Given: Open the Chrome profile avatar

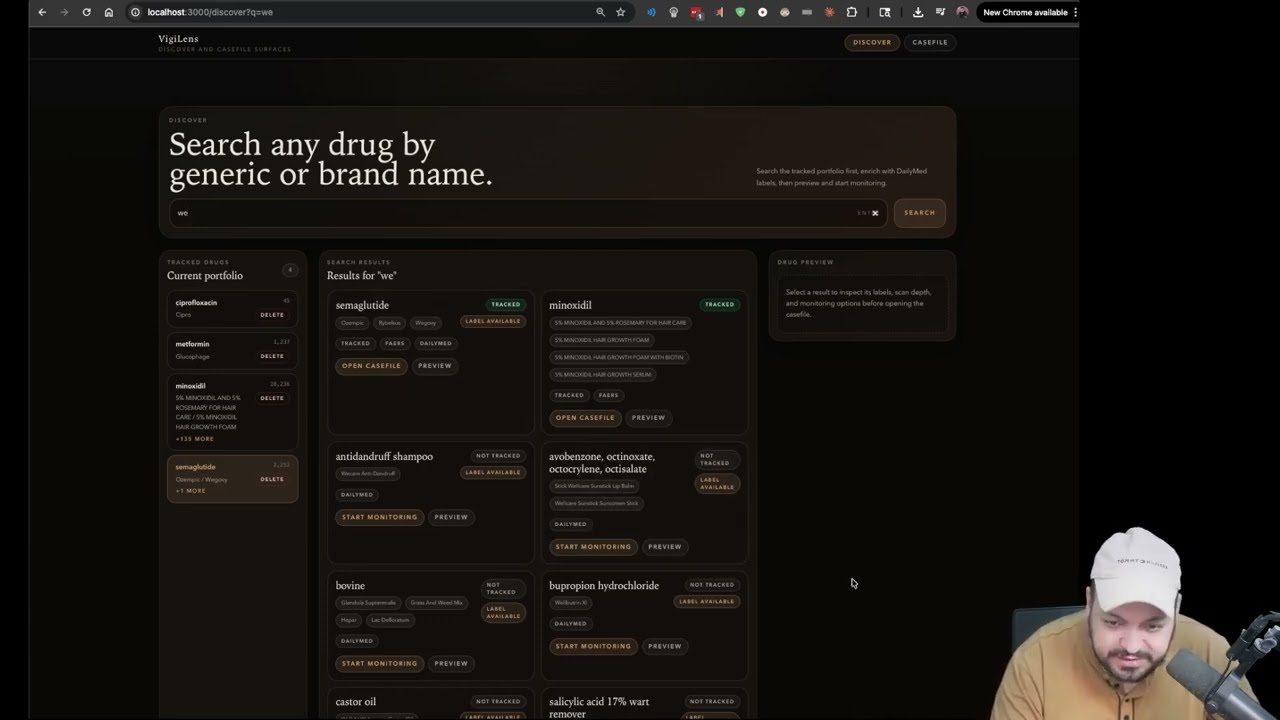Looking at the screenshot, I should click(x=962, y=12).
